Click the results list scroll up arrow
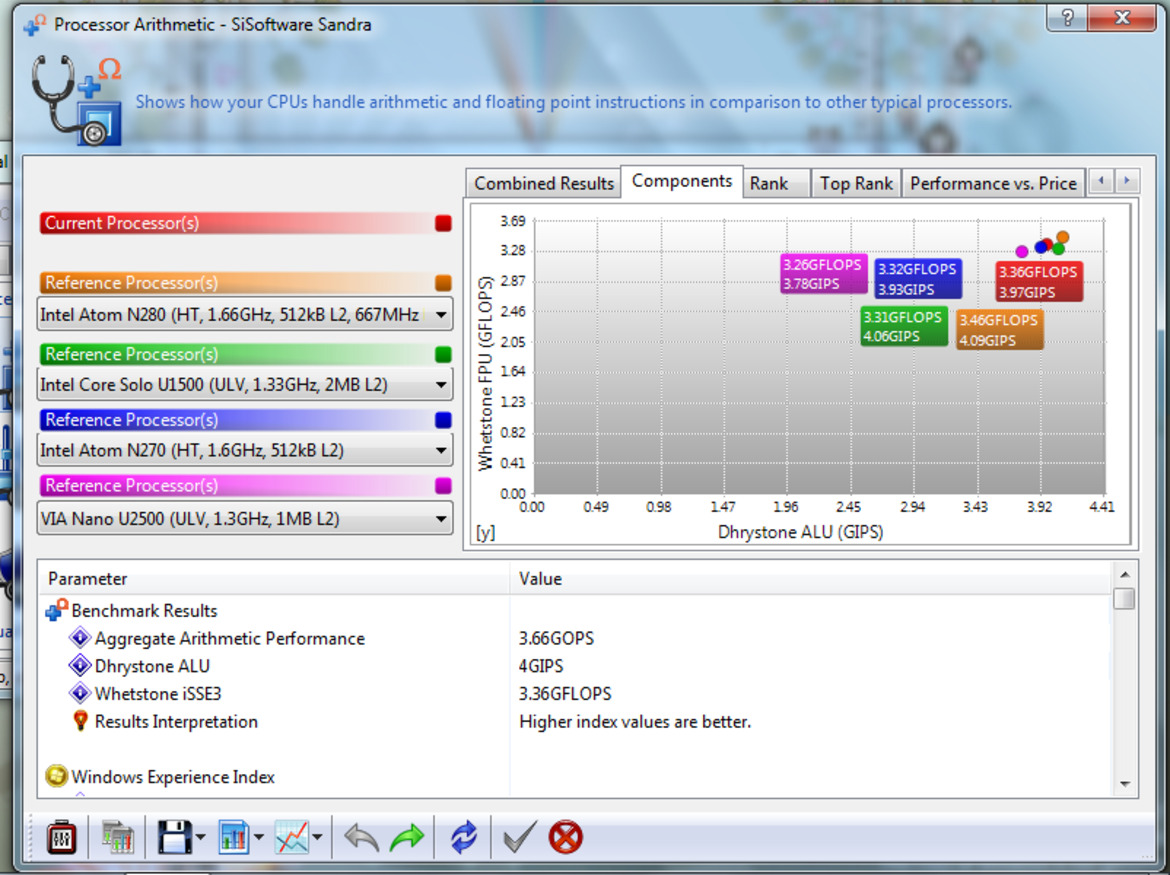This screenshot has width=1170, height=875. click(x=1124, y=574)
